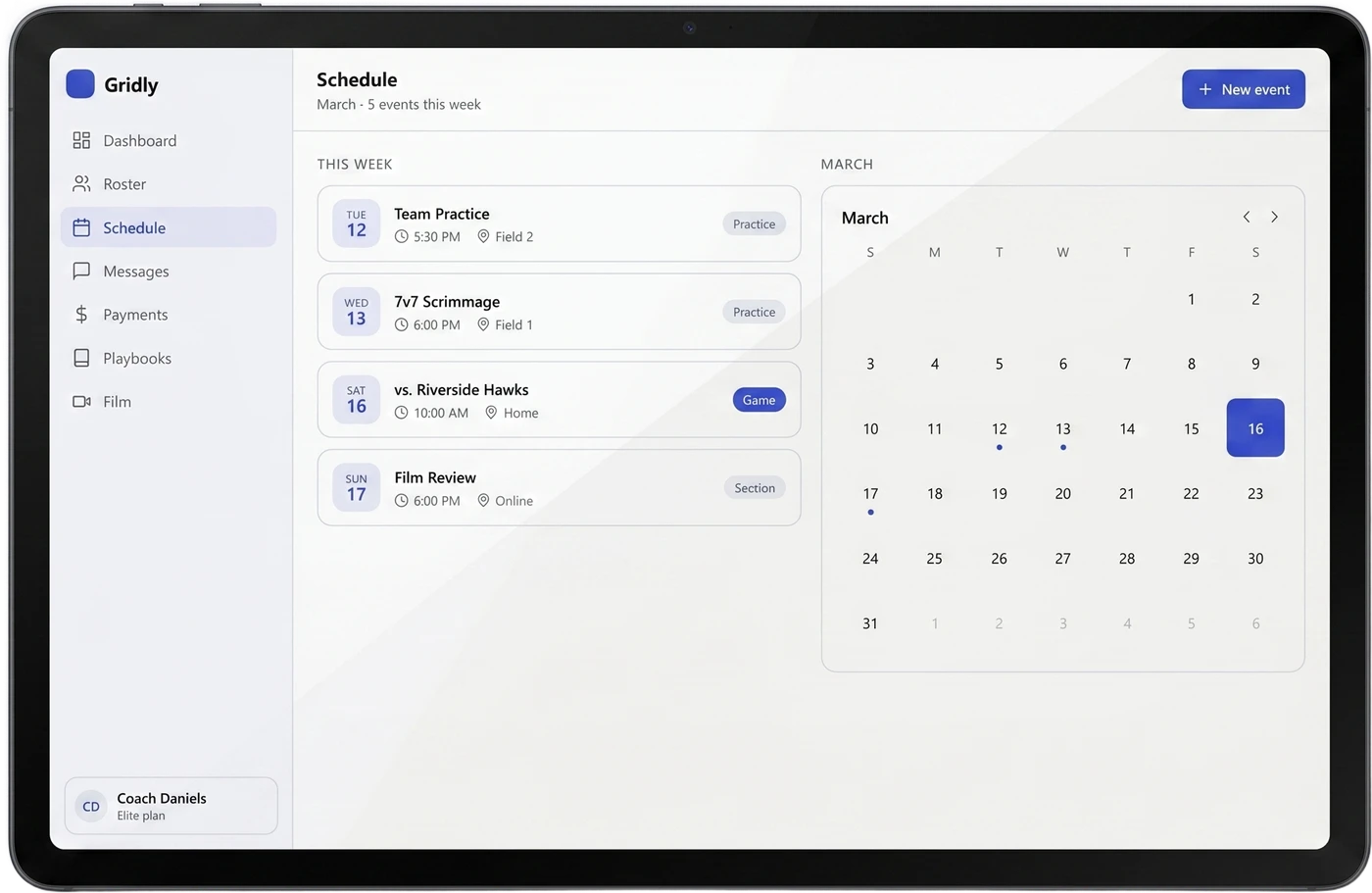Select March 13 in the calendar grid
The height and width of the screenshot is (893, 1372).
click(1063, 428)
